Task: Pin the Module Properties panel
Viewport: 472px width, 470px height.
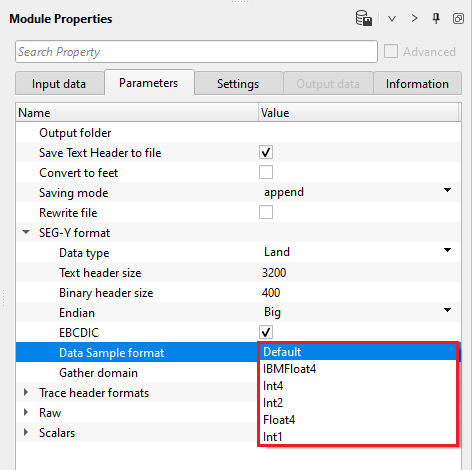Action: (436, 18)
